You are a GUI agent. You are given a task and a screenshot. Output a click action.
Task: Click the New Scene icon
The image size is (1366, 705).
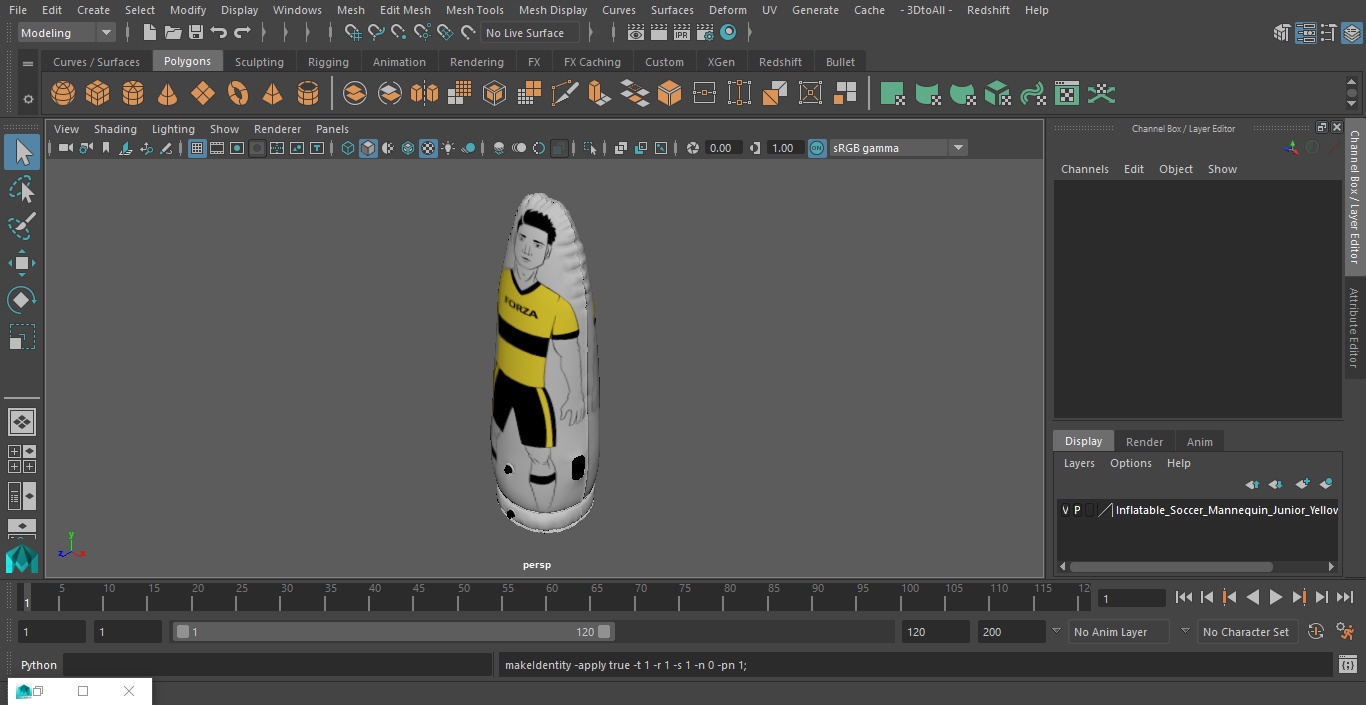coord(149,33)
